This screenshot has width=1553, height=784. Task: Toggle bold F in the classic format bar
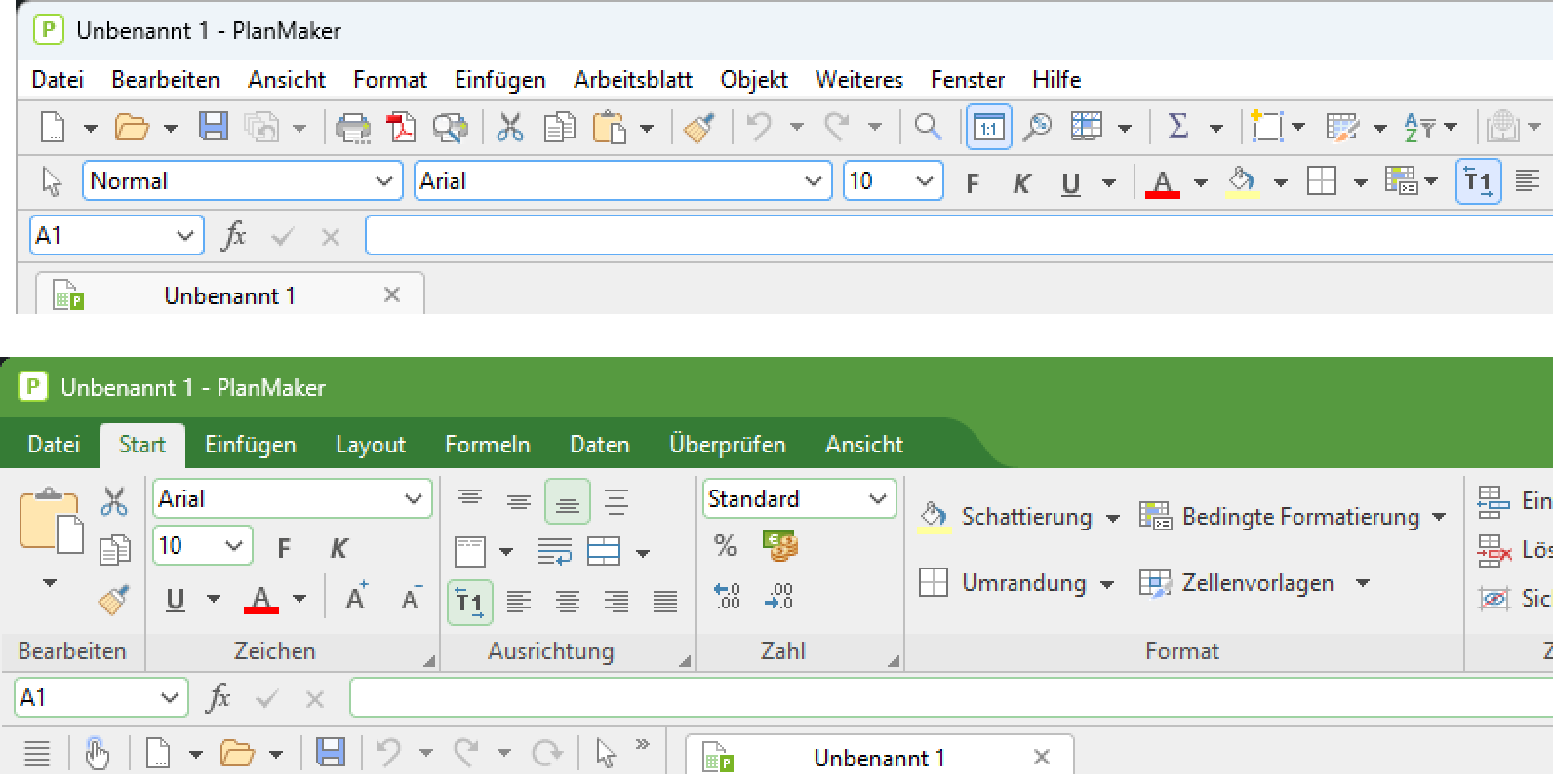click(x=973, y=183)
